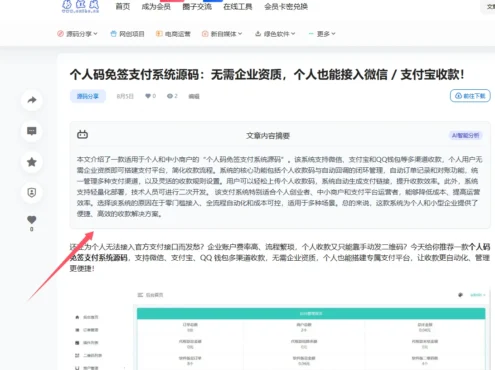495x370 pixels.
Task: Click the sidebar shield badge icon
Action: [x=32, y=192]
